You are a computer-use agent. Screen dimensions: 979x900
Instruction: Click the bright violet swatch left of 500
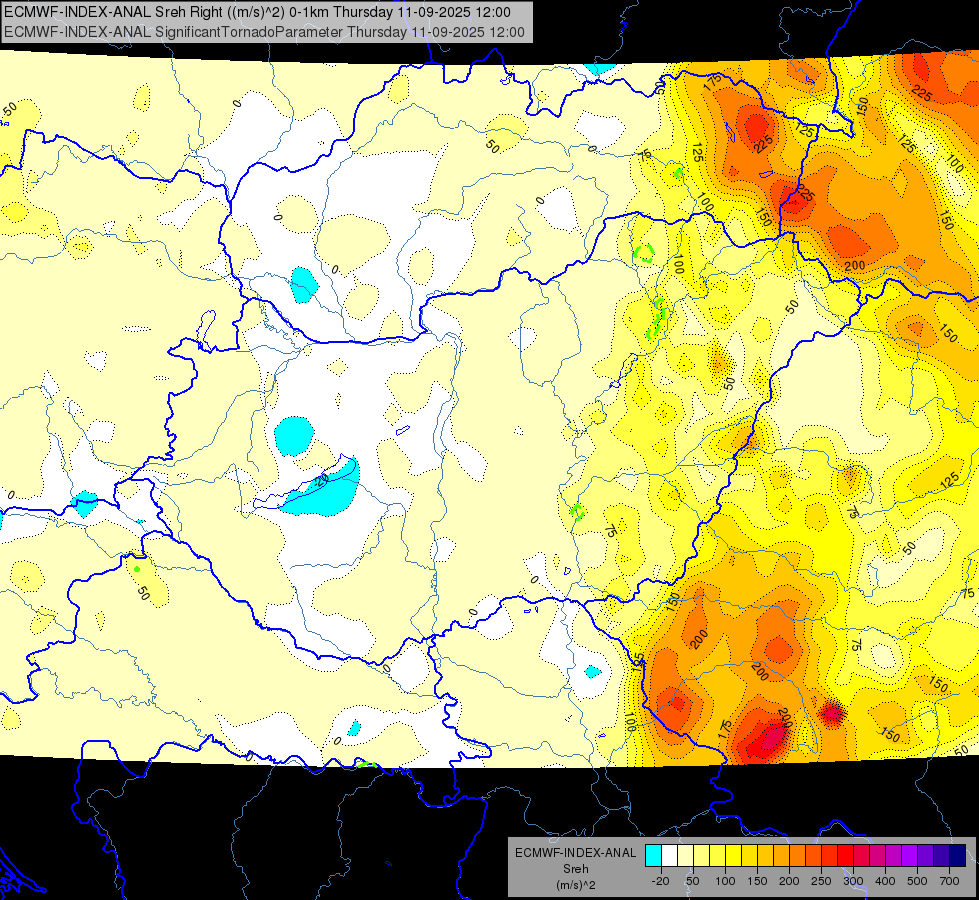910,855
